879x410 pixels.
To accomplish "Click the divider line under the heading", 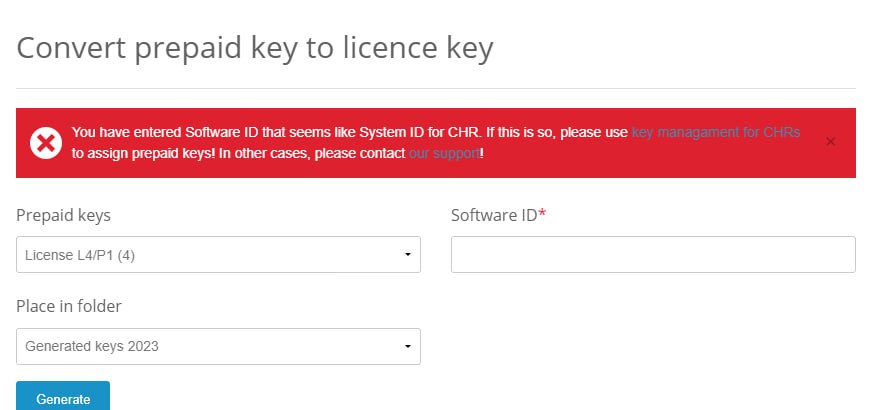I will (x=436, y=89).
